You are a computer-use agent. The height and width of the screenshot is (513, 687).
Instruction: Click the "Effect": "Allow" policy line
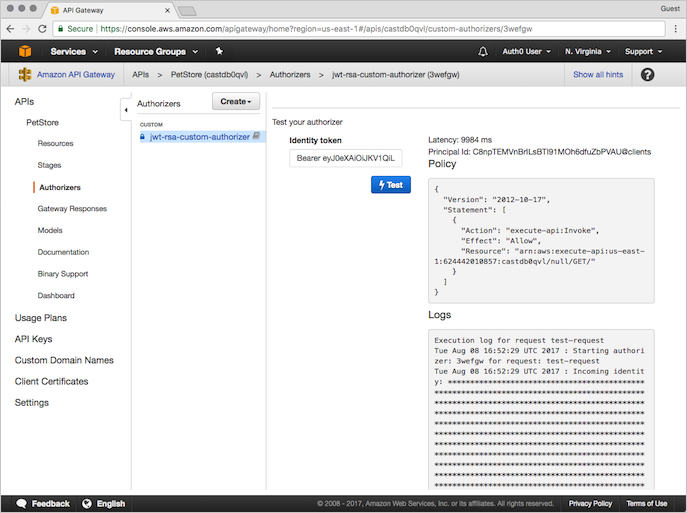pyautogui.click(x=501, y=241)
